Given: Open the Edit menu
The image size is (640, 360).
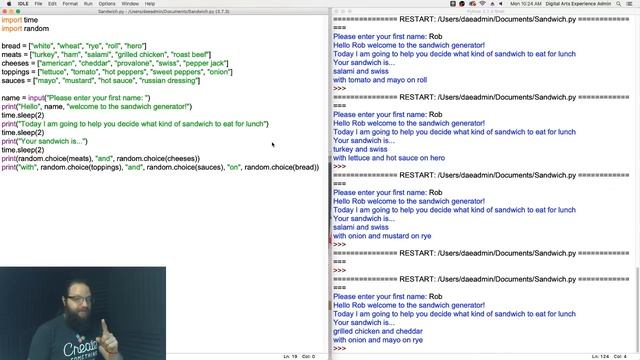Looking at the screenshot, I should (x=52, y=4).
